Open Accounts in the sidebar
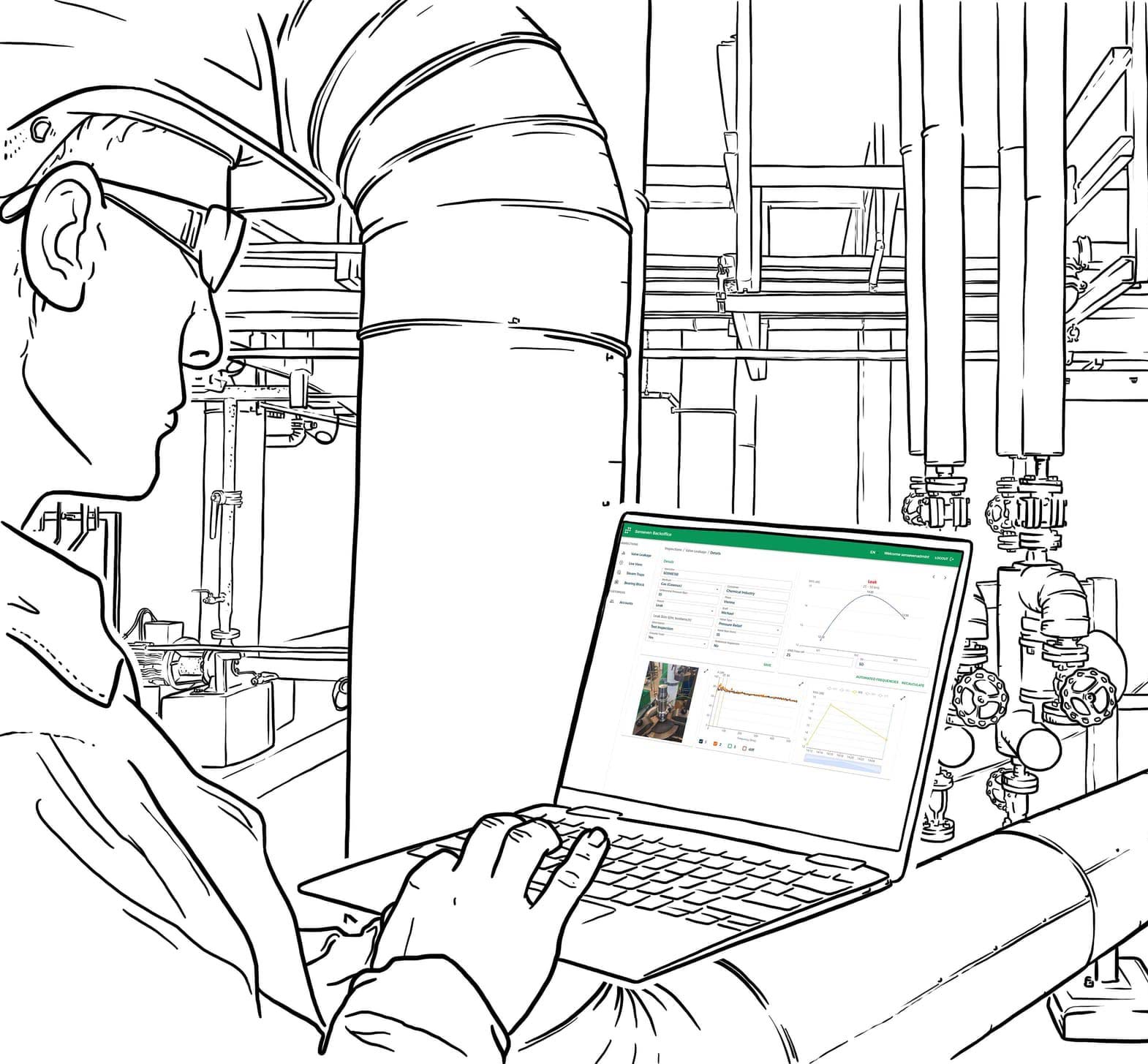This screenshot has height=1064, width=1148. coord(626,603)
